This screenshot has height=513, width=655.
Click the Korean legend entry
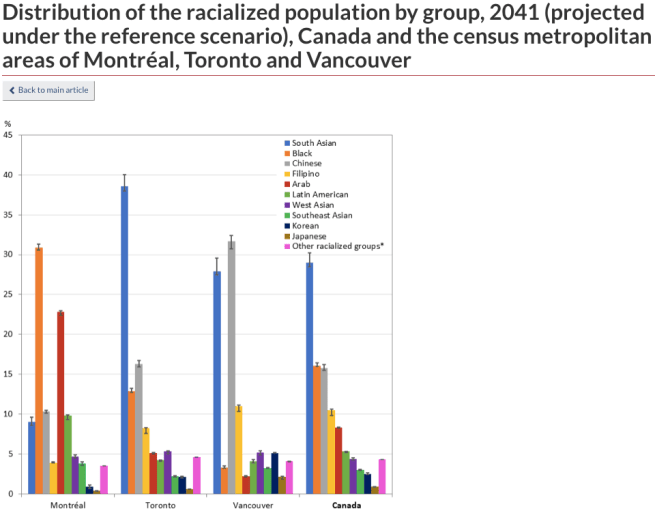pyautogui.click(x=304, y=225)
